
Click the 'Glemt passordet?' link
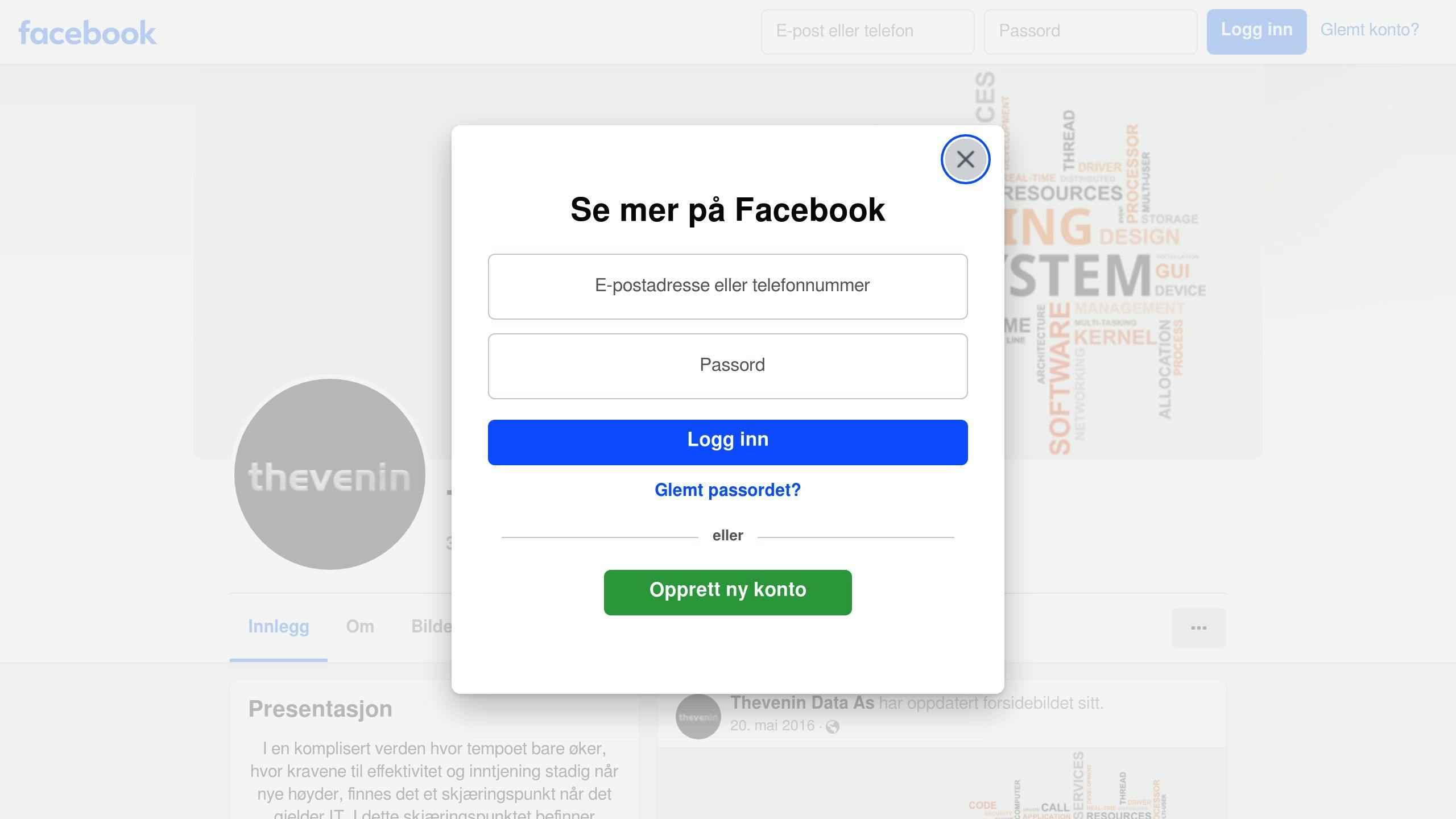click(728, 490)
